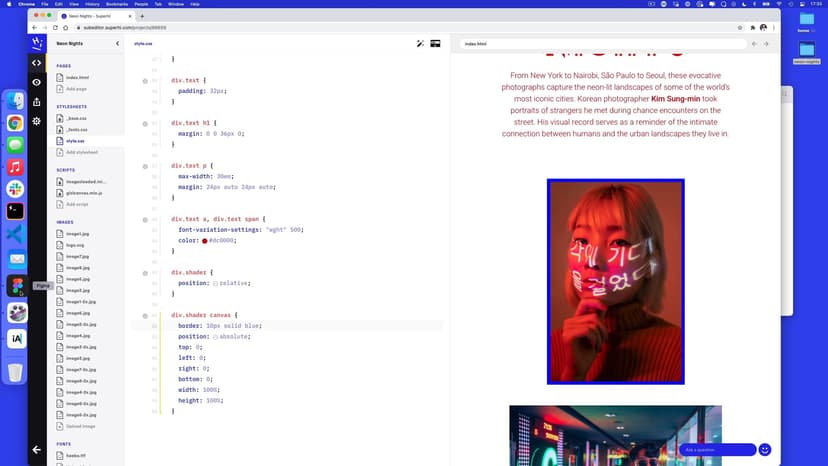Screen dimensions: 828x466
Task: Click the magic wand icon above editor
Action: [420, 44]
